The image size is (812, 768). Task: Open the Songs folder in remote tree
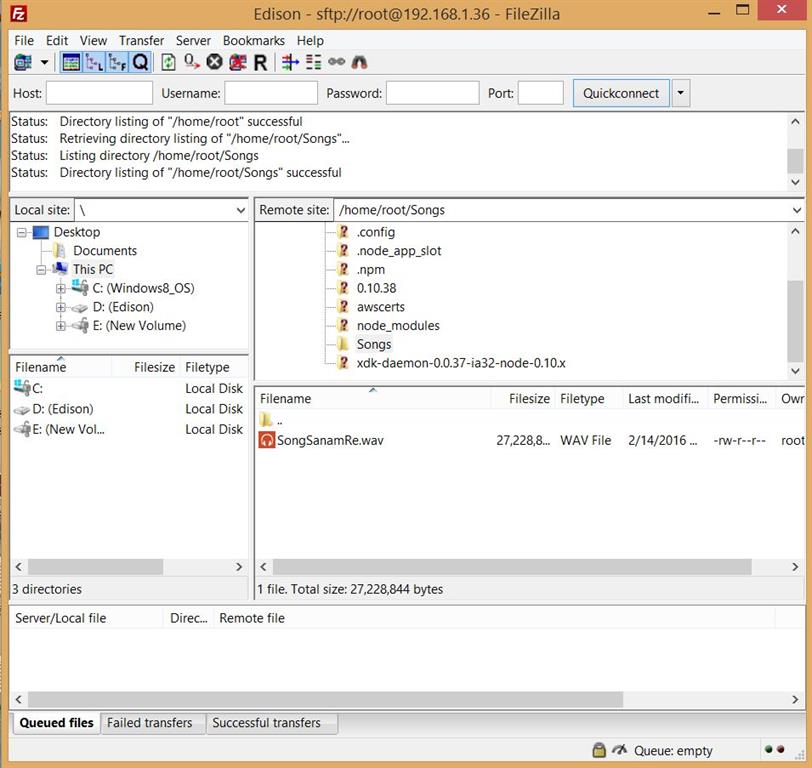click(x=373, y=344)
